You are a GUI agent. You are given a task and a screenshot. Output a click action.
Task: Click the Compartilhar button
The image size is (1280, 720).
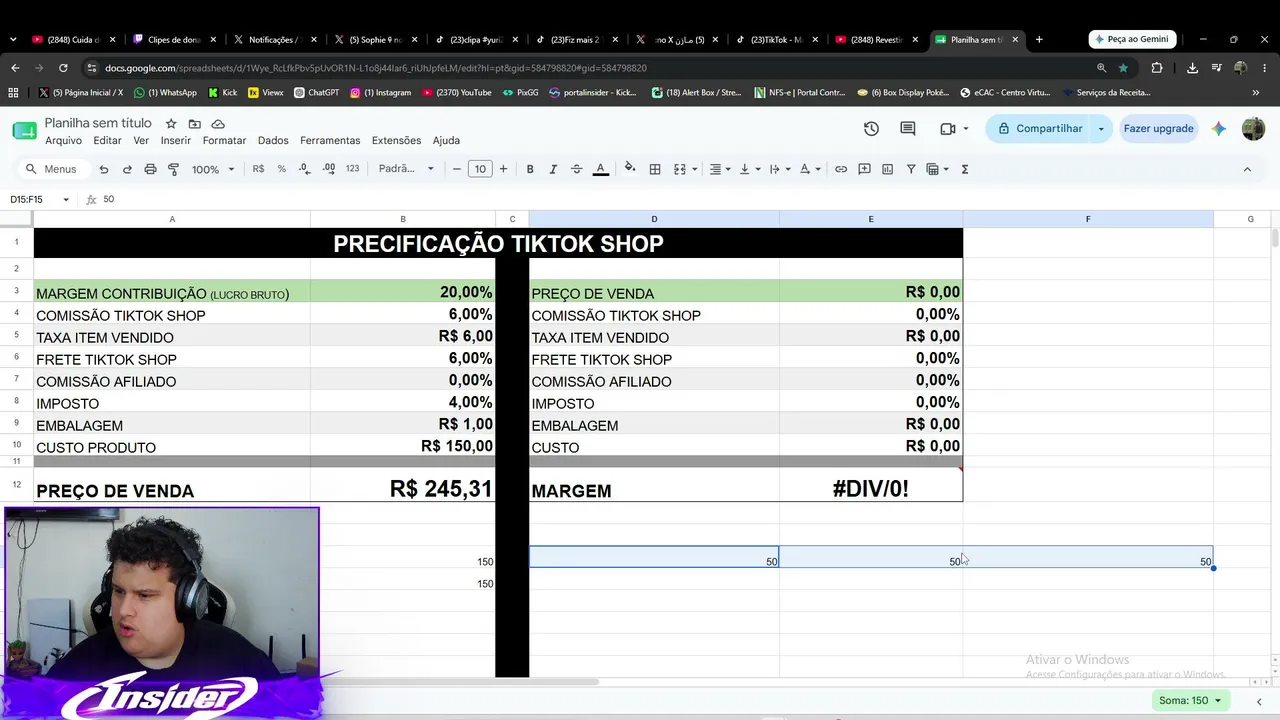point(1040,129)
